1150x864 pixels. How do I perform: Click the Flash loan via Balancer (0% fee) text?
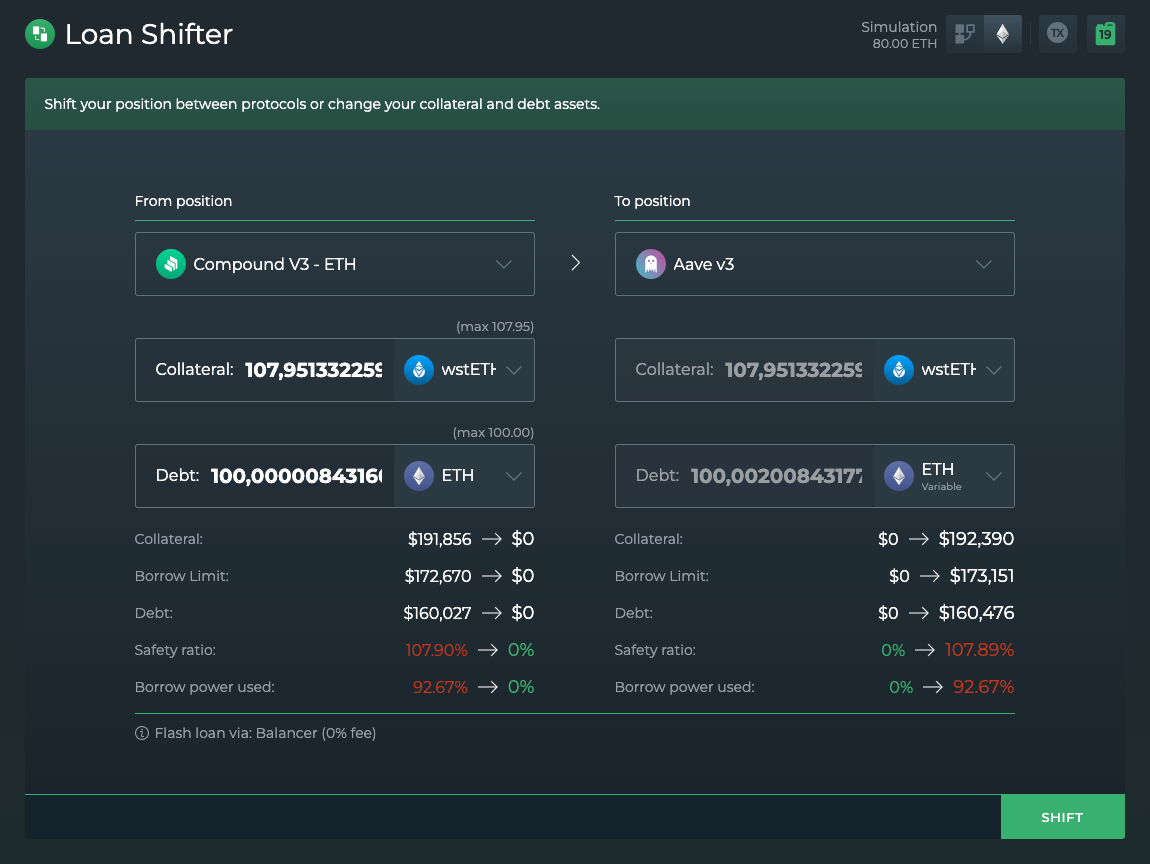(x=265, y=733)
